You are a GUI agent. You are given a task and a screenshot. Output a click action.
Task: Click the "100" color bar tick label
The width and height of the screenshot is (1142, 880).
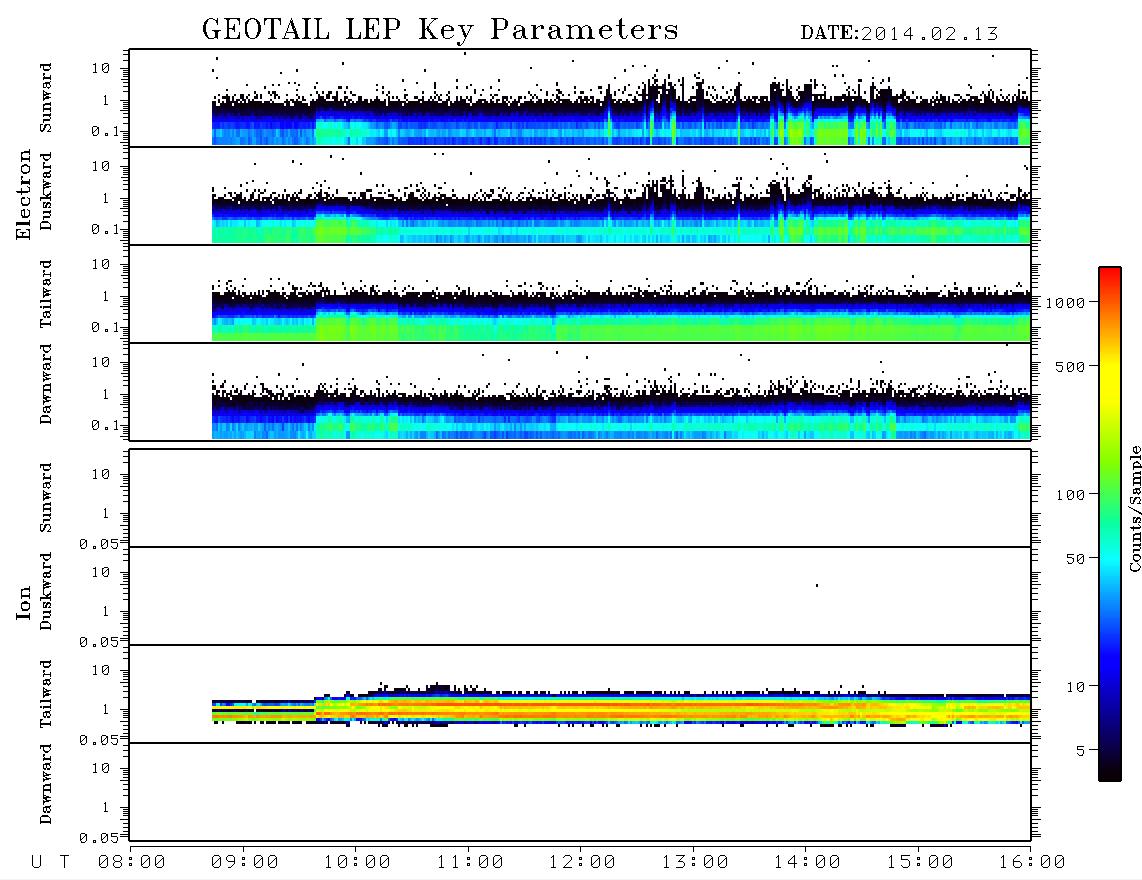click(1071, 495)
